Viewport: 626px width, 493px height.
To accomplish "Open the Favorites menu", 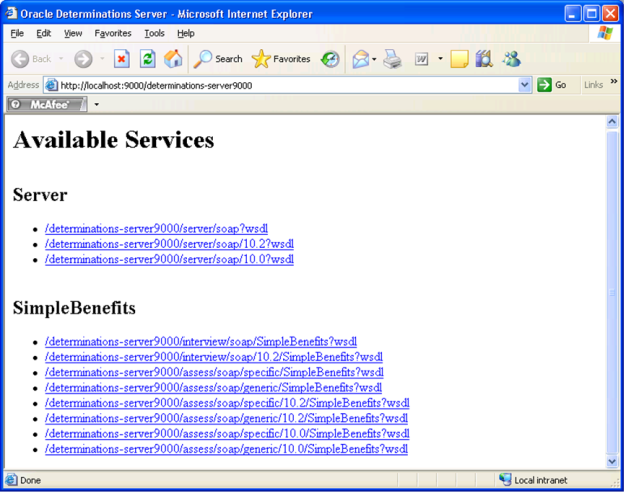I will pos(113,33).
